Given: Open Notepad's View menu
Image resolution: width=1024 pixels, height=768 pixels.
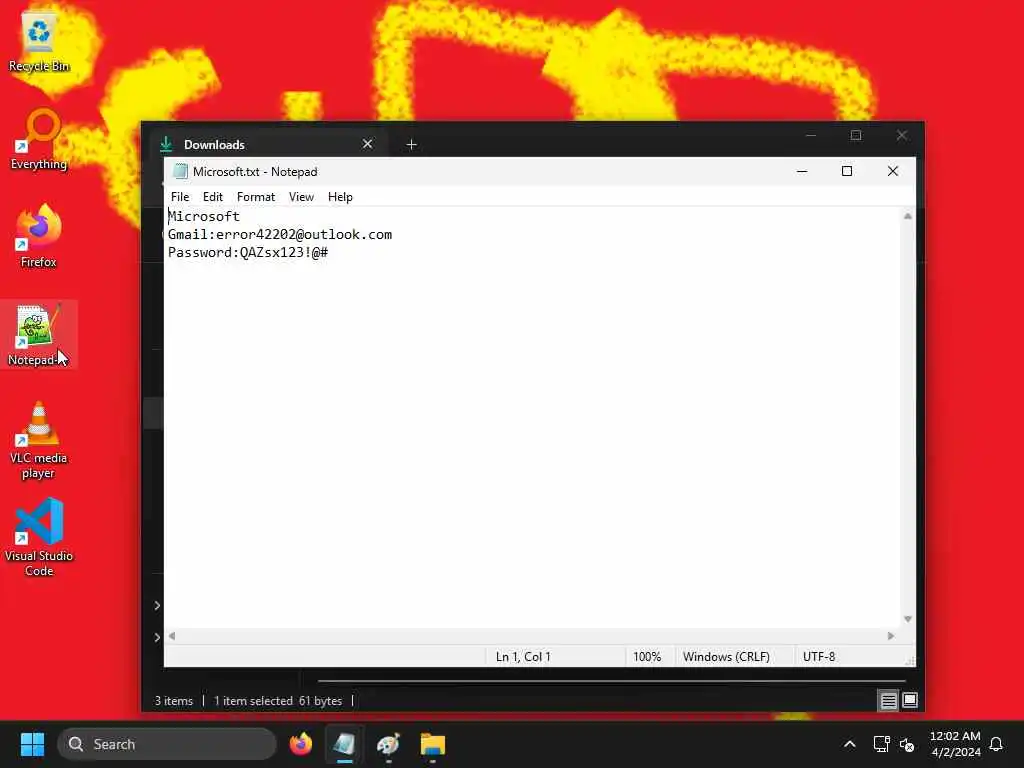Looking at the screenshot, I should click(301, 197).
